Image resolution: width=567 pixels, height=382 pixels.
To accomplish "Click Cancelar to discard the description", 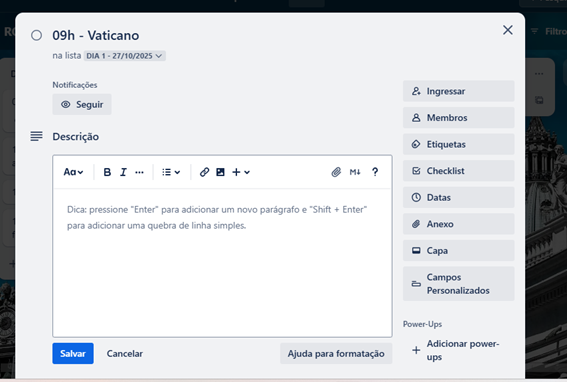I will pyautogui.click(x=124, y=353).
